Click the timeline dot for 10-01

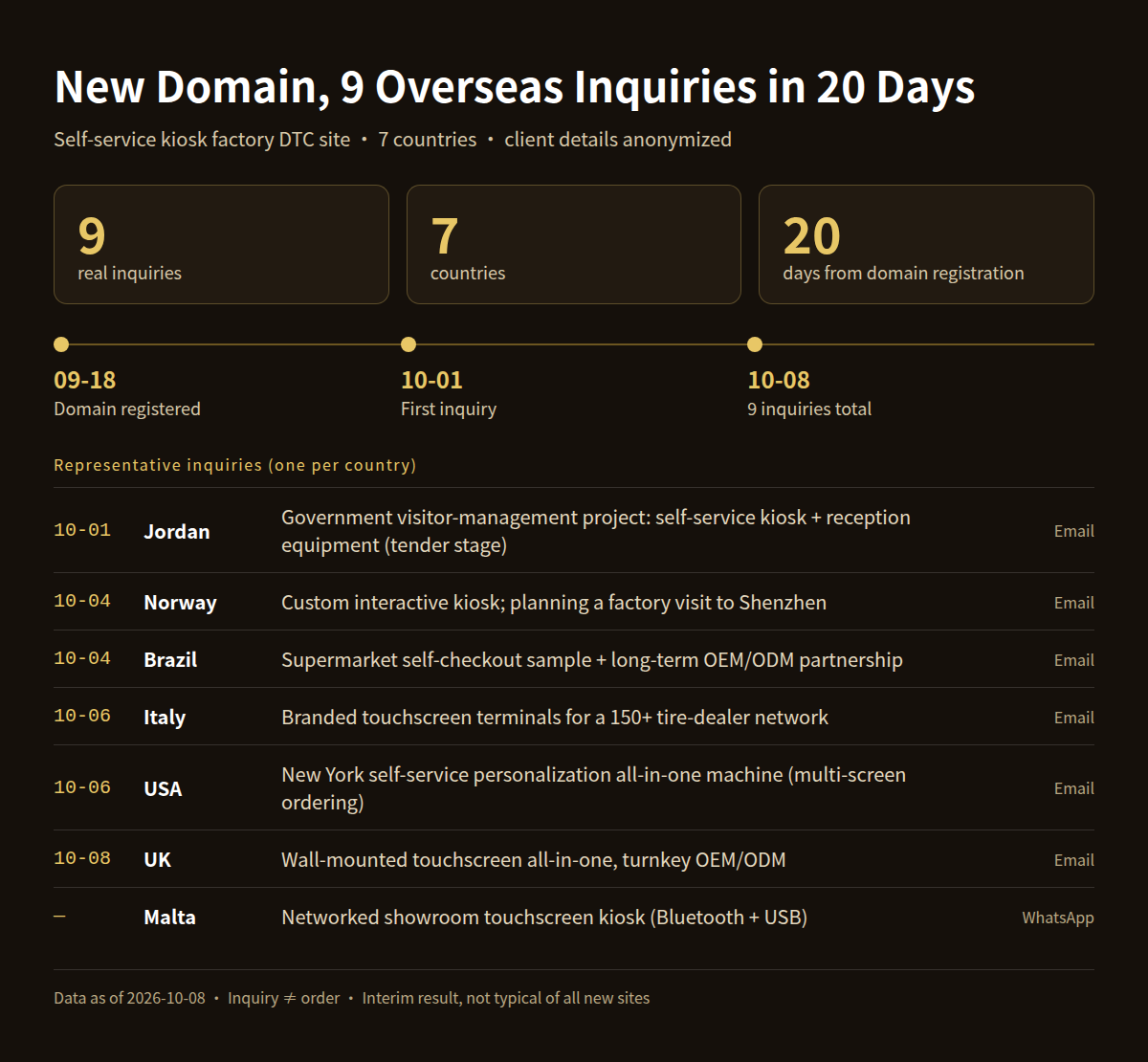[x=408, y=344]
